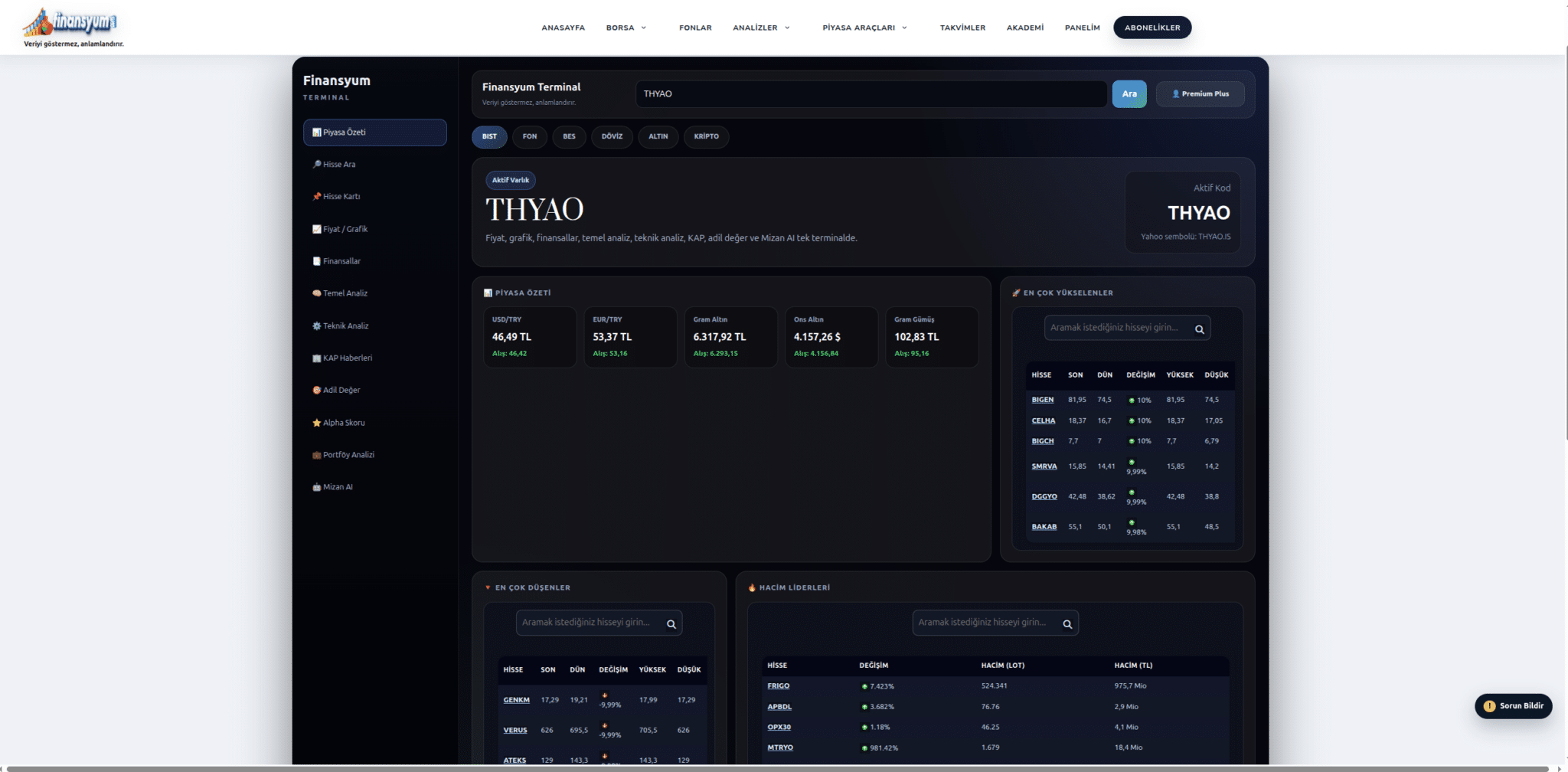The image size is (1568, 772).
Task: Click the THYAO terminal search field
Action: point(871,94)
